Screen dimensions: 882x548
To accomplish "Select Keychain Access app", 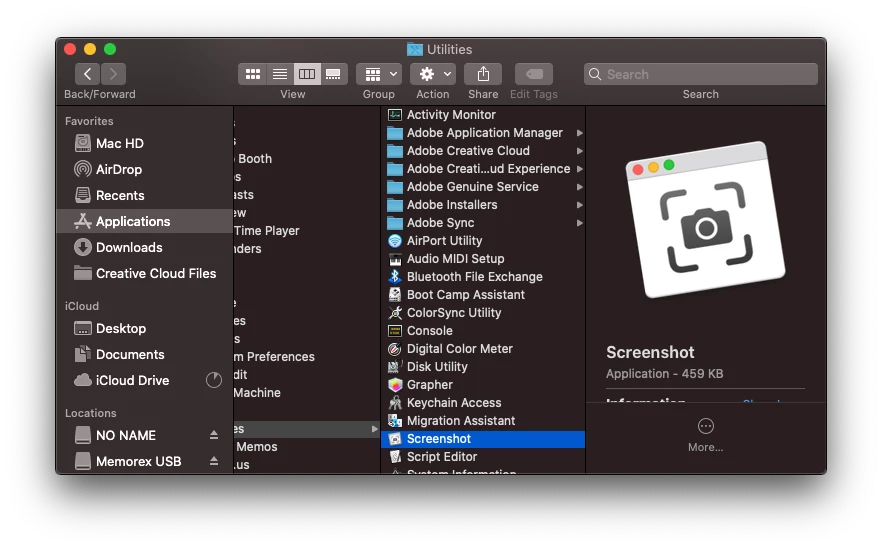I will 483,403.
